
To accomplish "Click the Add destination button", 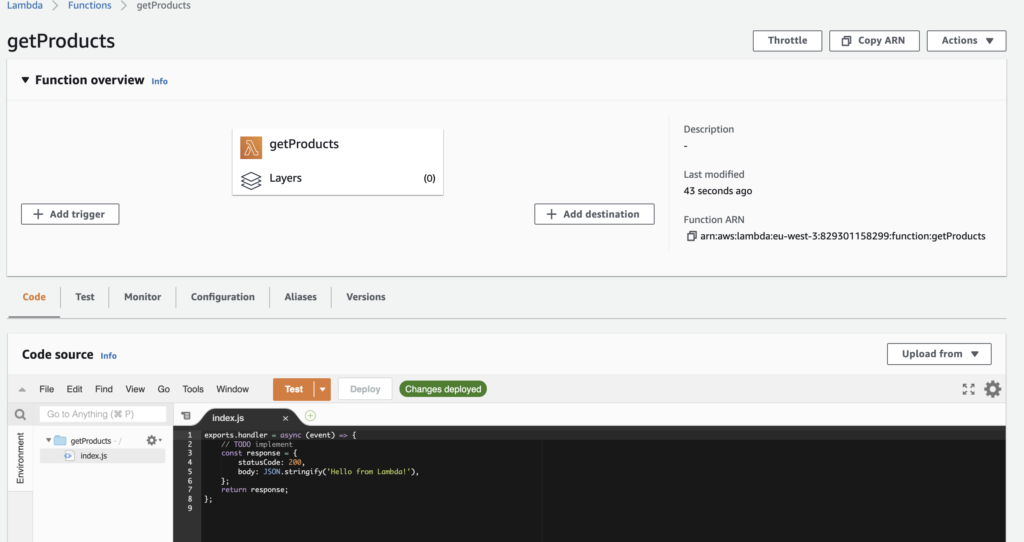I will (594, 214).
